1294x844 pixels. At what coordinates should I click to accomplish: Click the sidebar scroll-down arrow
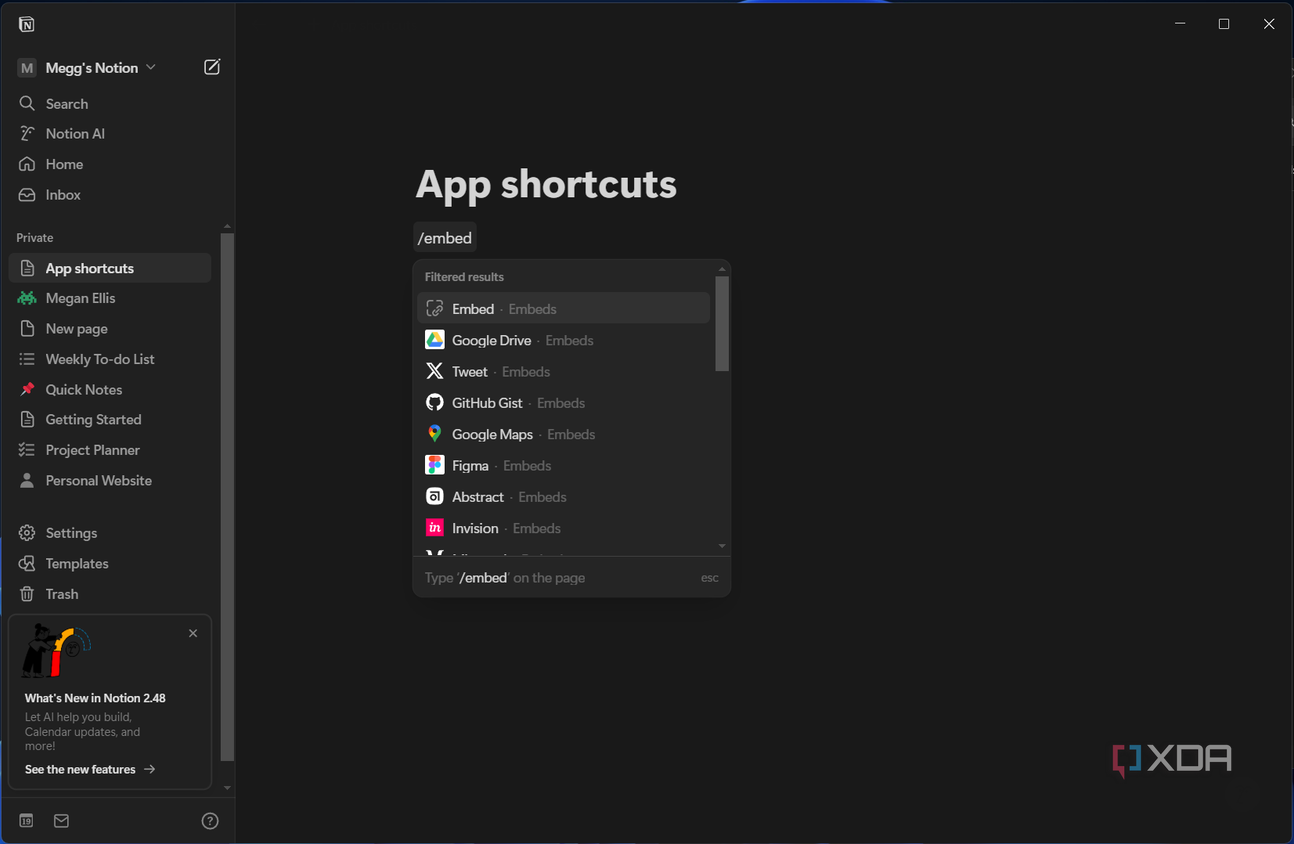click(x=227, y=788)
